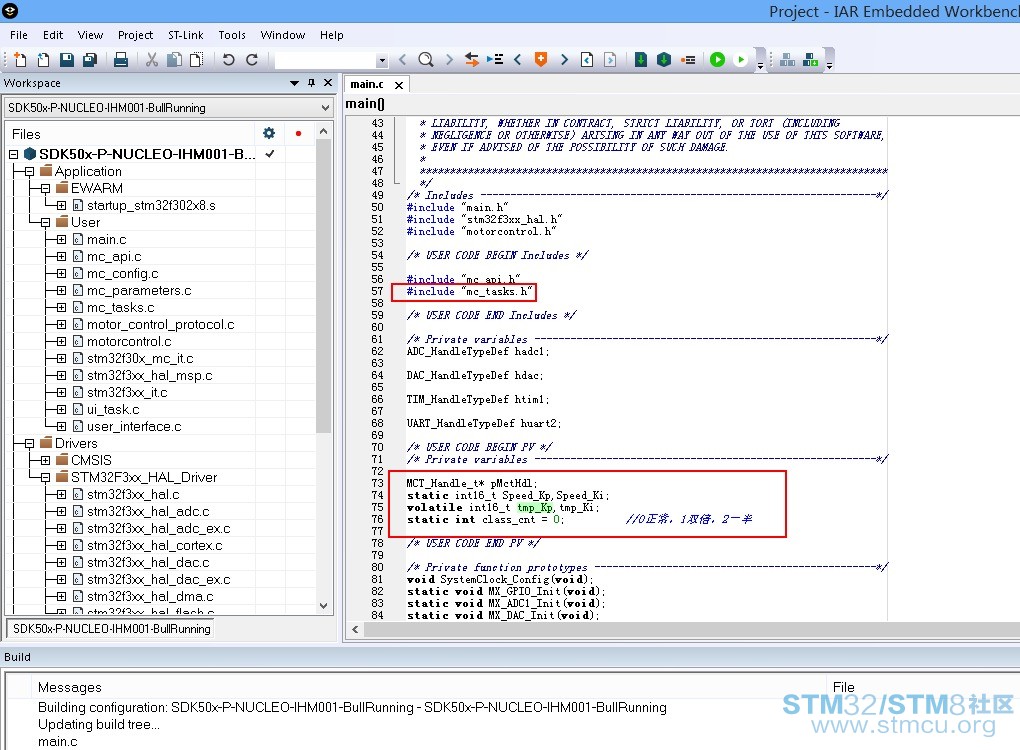Screen dimensions: 1020x750
Task: Open the workspace files settings gear
Action: pyautogui.click(x=269, y=133)
